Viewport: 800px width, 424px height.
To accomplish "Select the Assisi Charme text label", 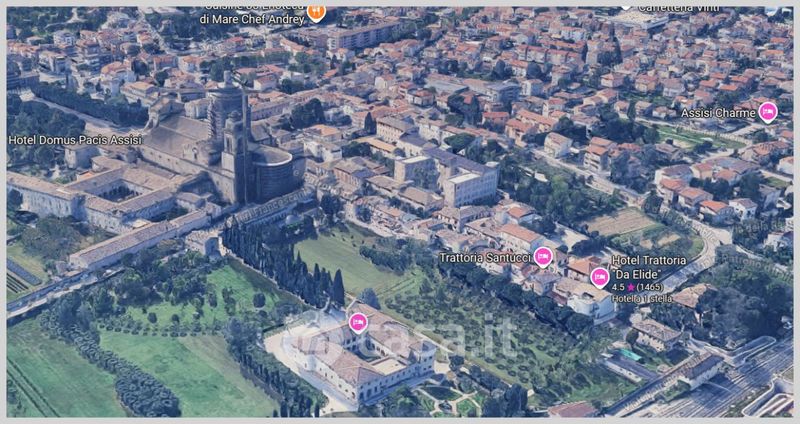I will pyautogui.click(x=718, y=113).
